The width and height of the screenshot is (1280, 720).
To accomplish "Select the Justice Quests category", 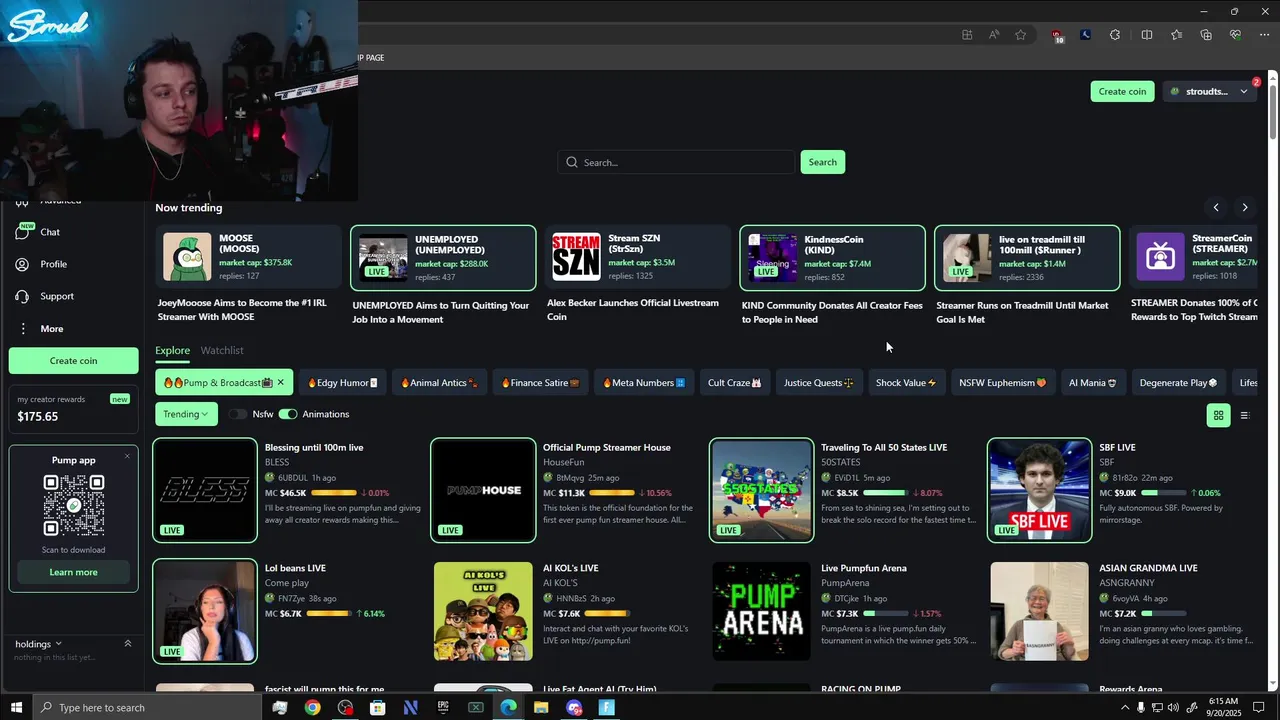I will tap(818, 382).
